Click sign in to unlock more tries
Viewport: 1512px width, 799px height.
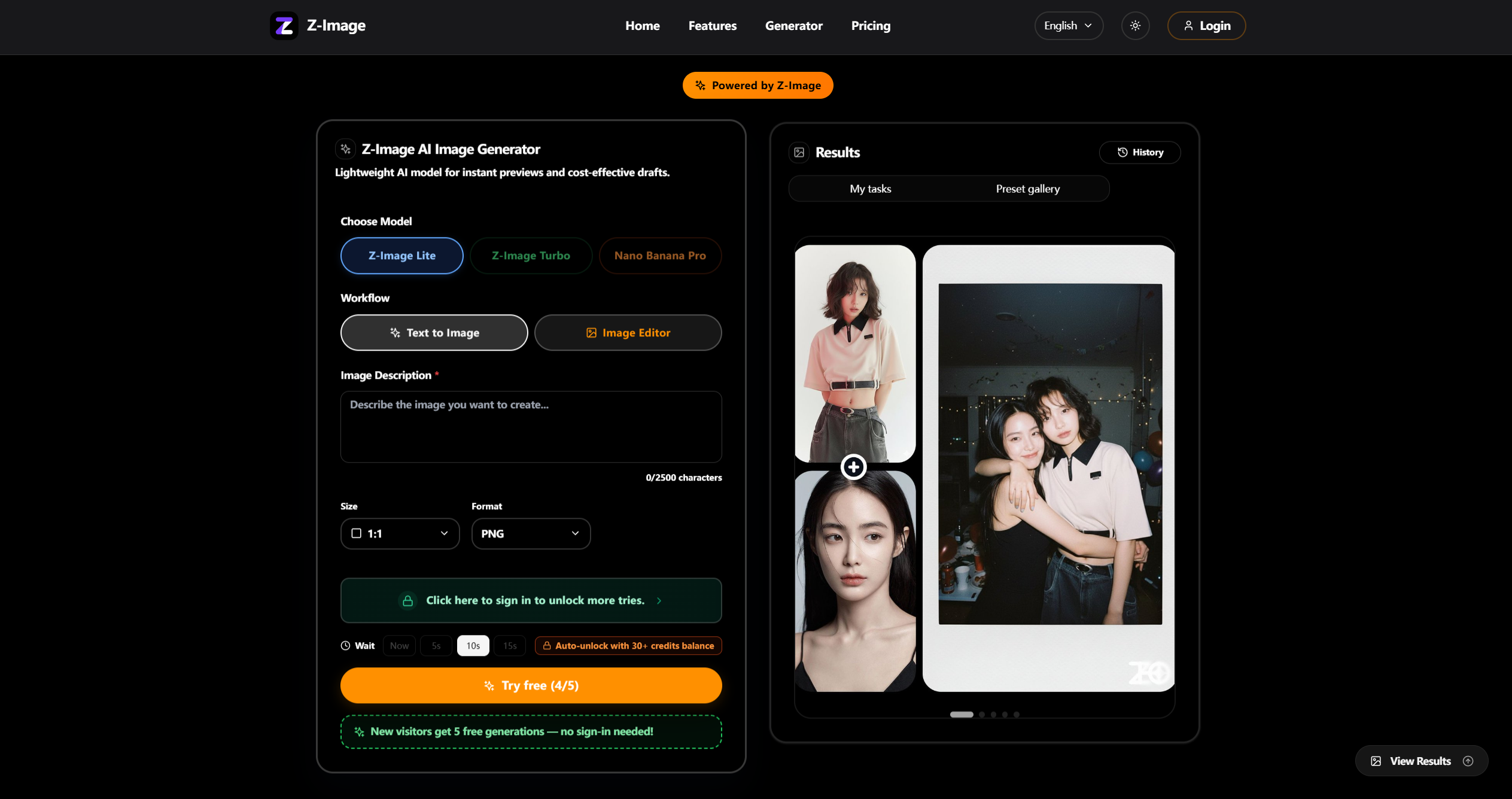[x=531, y=600]
